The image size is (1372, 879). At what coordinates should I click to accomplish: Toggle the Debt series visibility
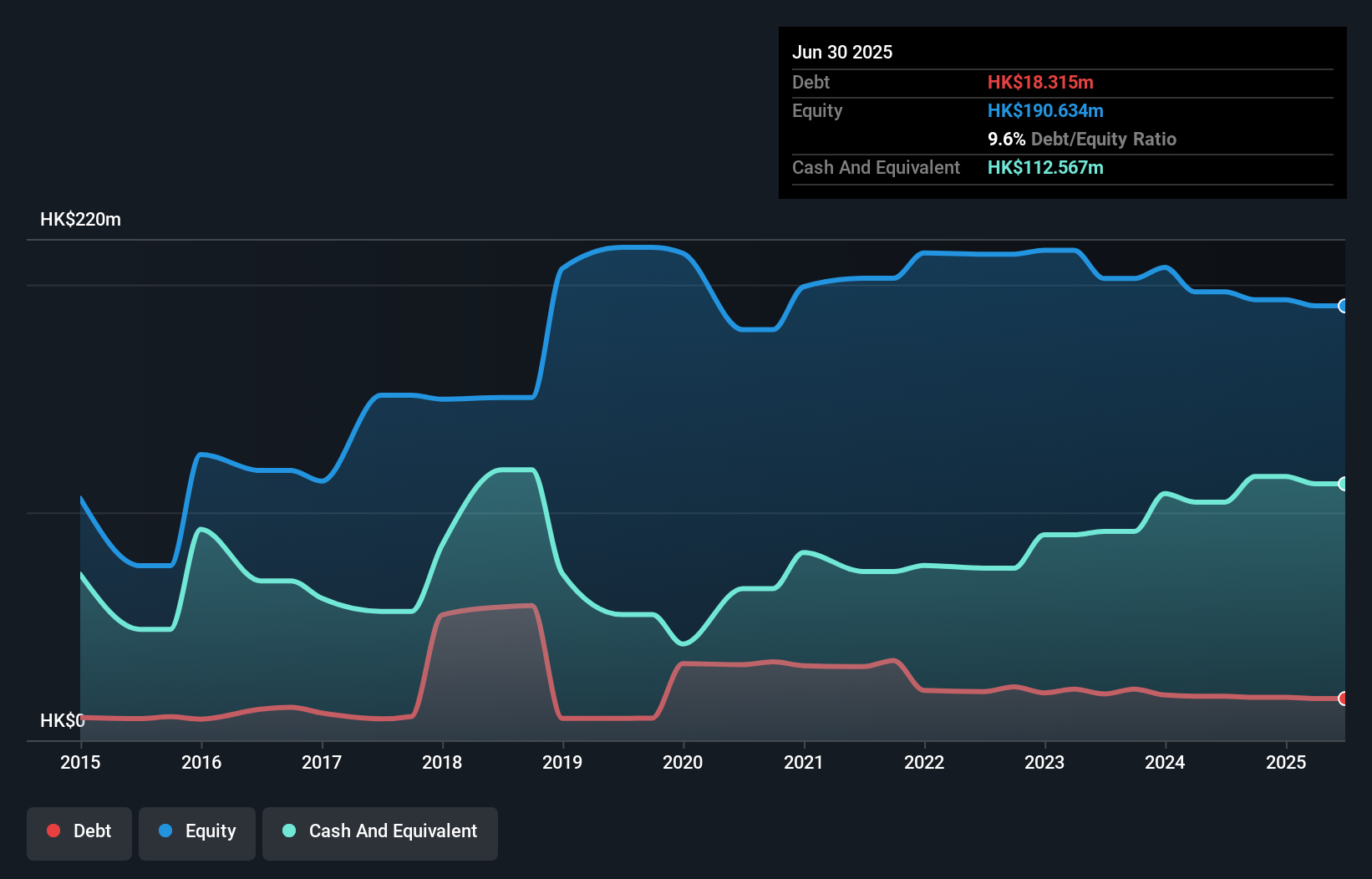(x=79, y=831)
